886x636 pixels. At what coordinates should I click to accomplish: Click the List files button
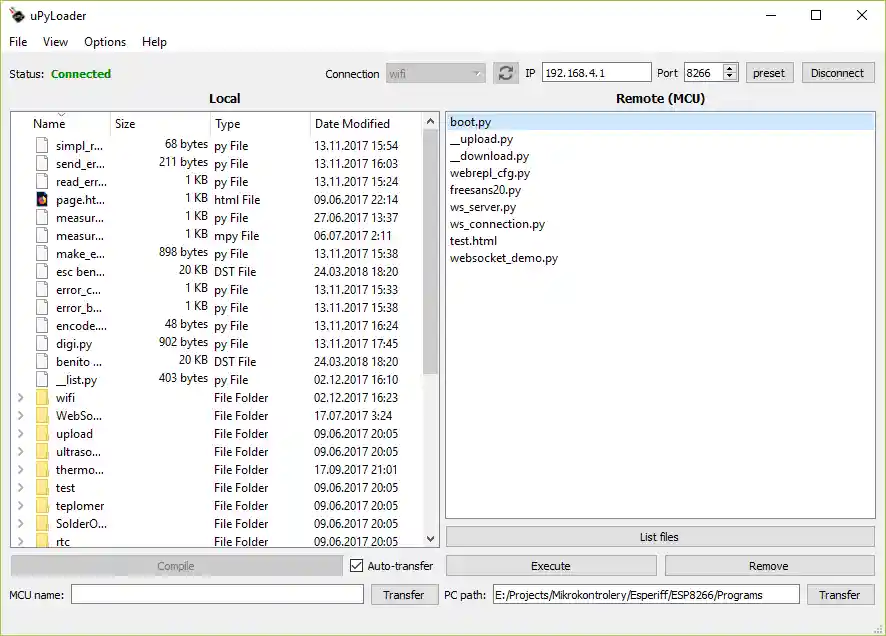pyautogui.click(x=659, y=537)
